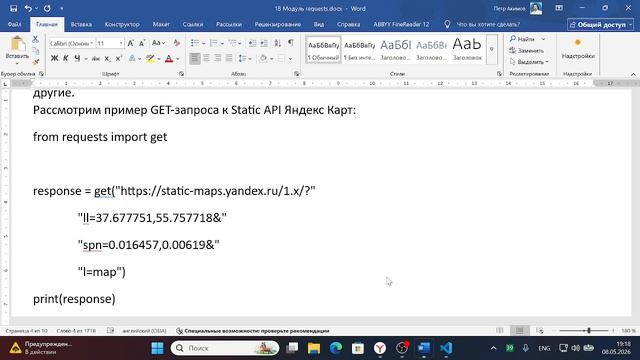The width and height of the screenshot is (640, 360).
Task: Switch to the Вставка tab
Action: point(81,24)
